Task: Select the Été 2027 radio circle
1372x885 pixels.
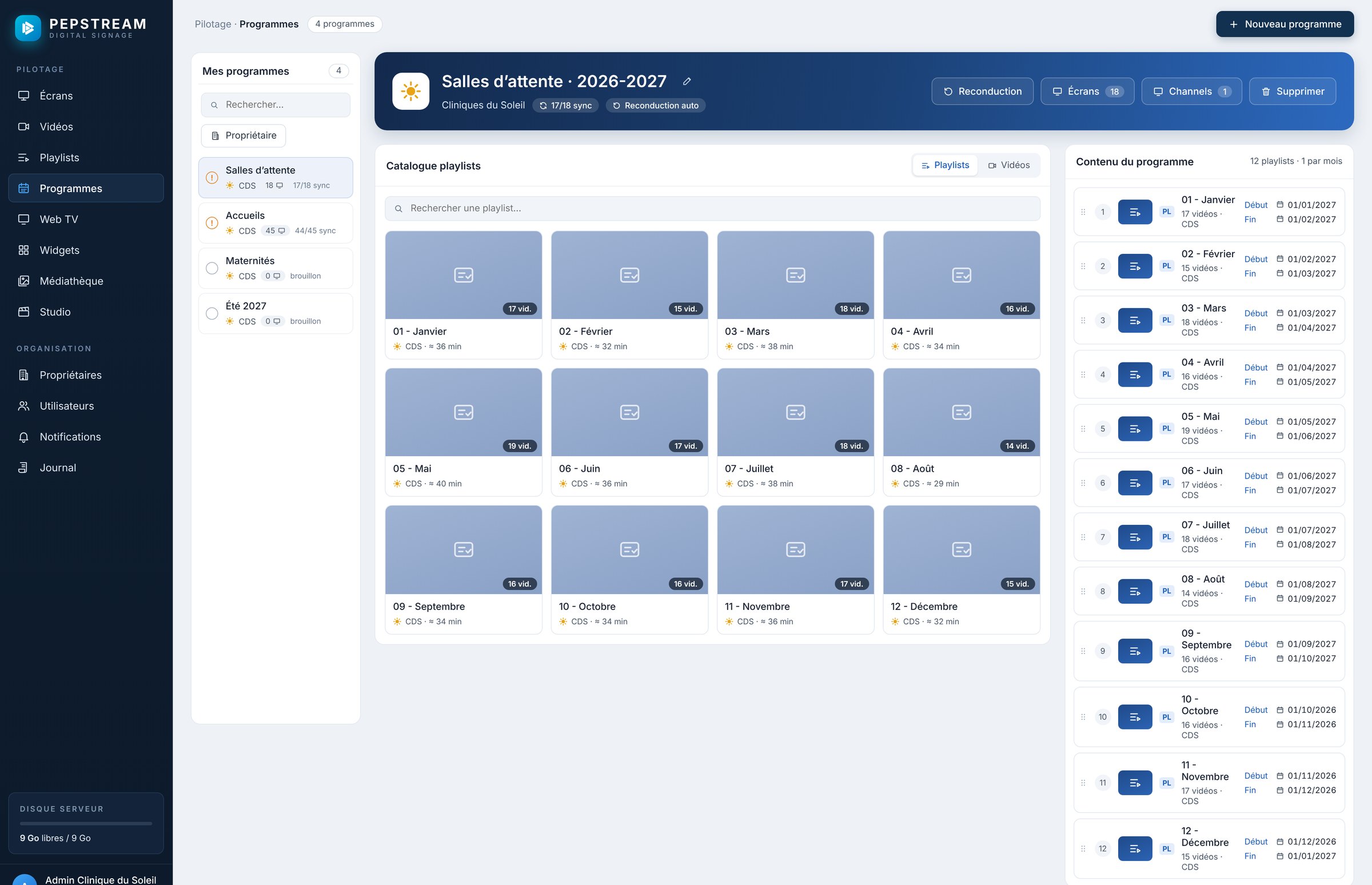Action: click(212, 314)
